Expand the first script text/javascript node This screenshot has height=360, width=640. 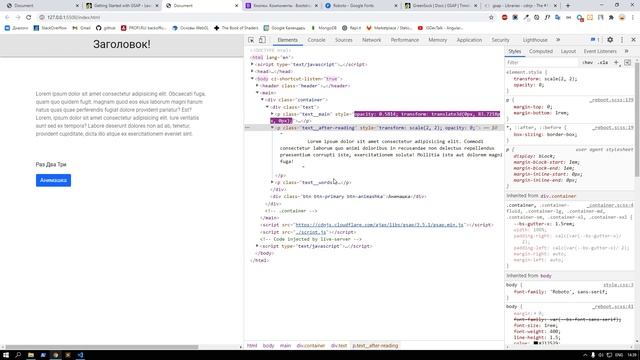pos(252,64)
